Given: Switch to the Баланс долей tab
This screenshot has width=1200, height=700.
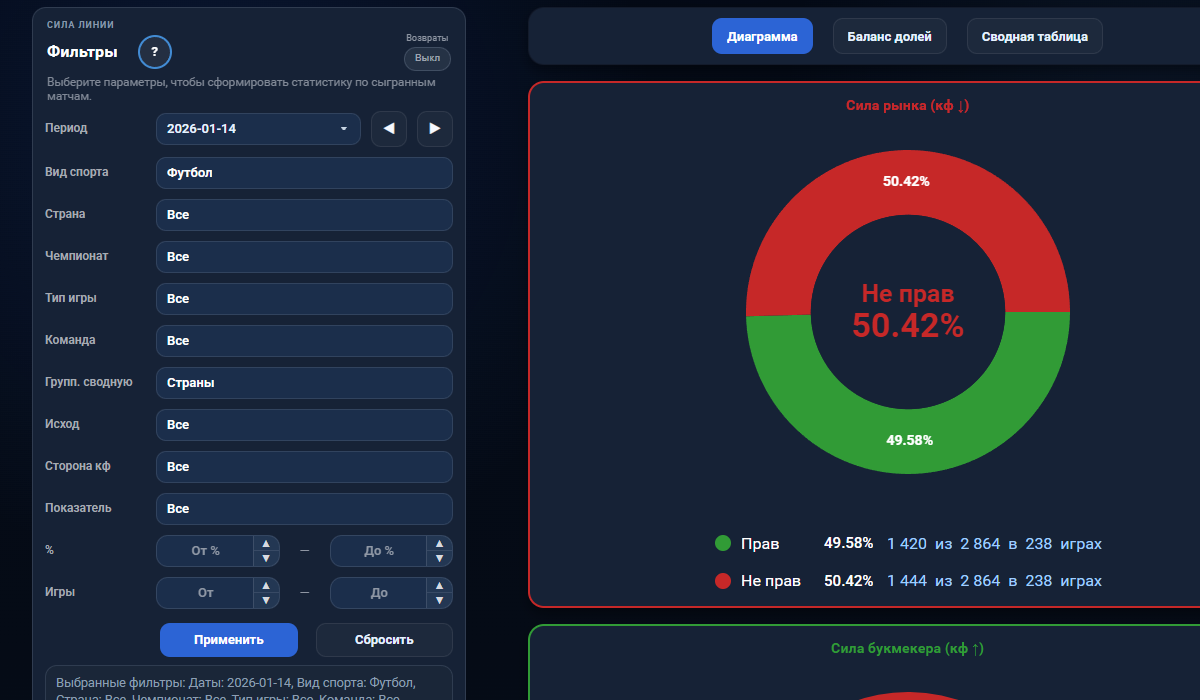Looking at the screenshot, I should (890, 36).
